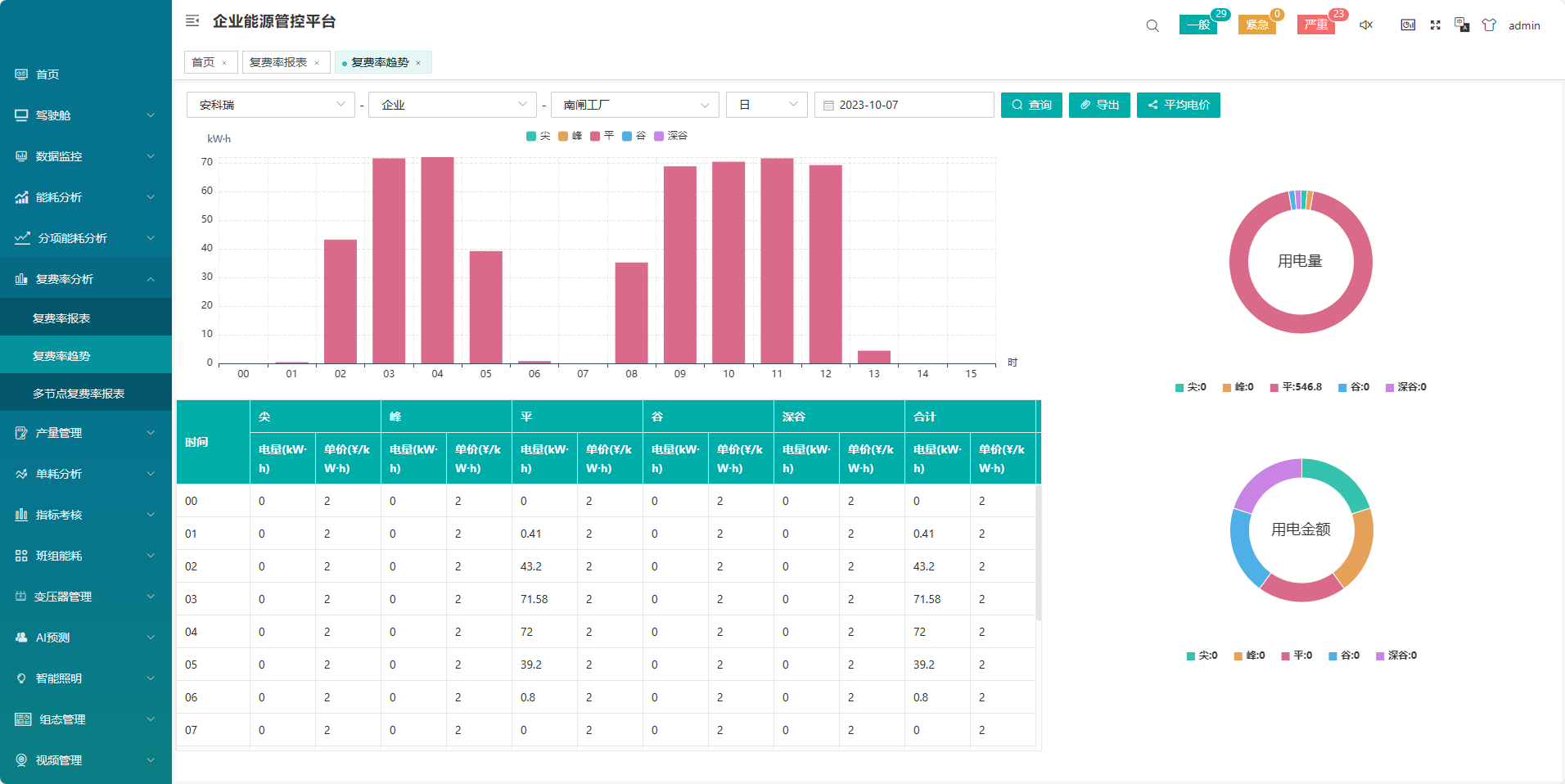Click the muted speaker alarm icon
Screen dimensions: 1565x784
pos(1366,25)
